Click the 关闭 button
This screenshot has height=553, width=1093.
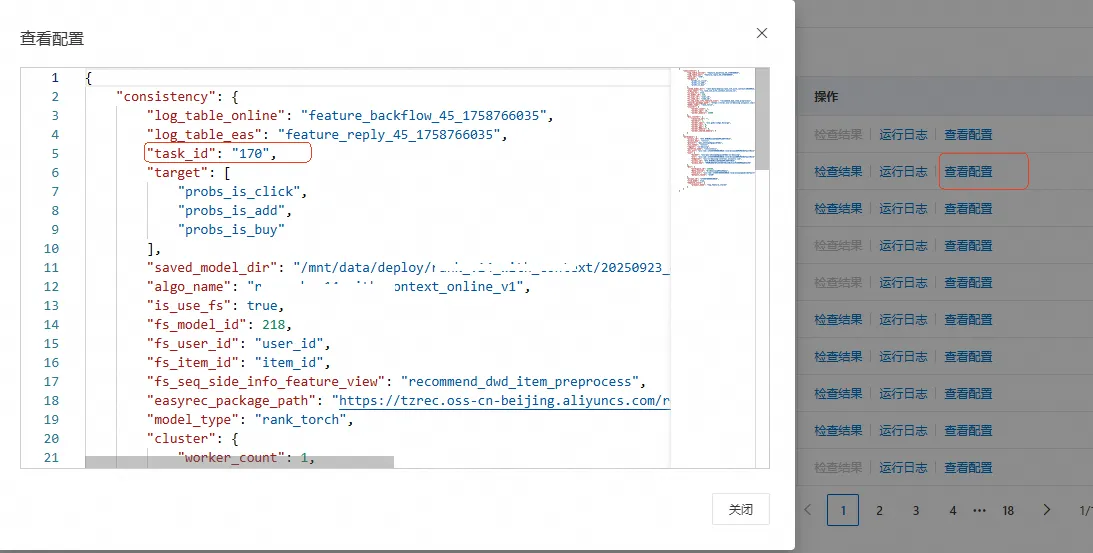click(x=740, y=509)
